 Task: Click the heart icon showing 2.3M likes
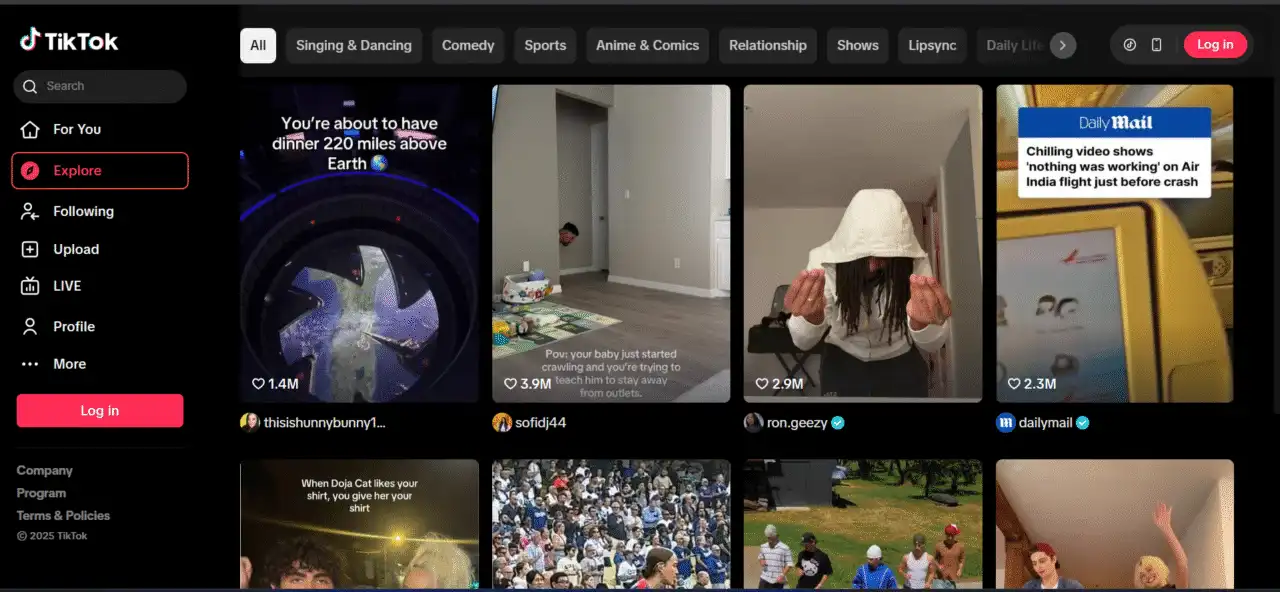pos(1014,384)
